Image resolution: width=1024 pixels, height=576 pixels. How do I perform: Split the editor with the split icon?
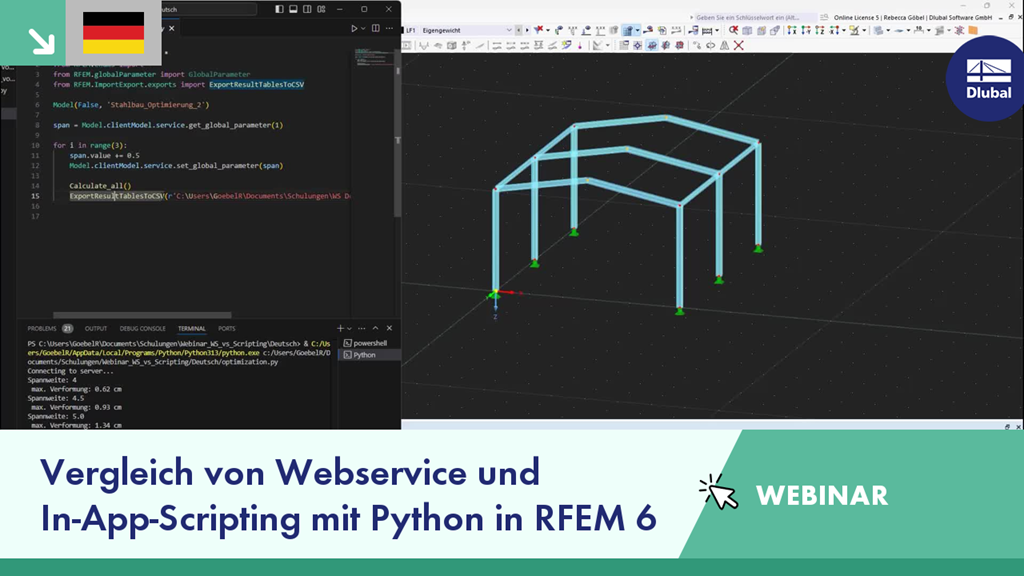point(376,29)
